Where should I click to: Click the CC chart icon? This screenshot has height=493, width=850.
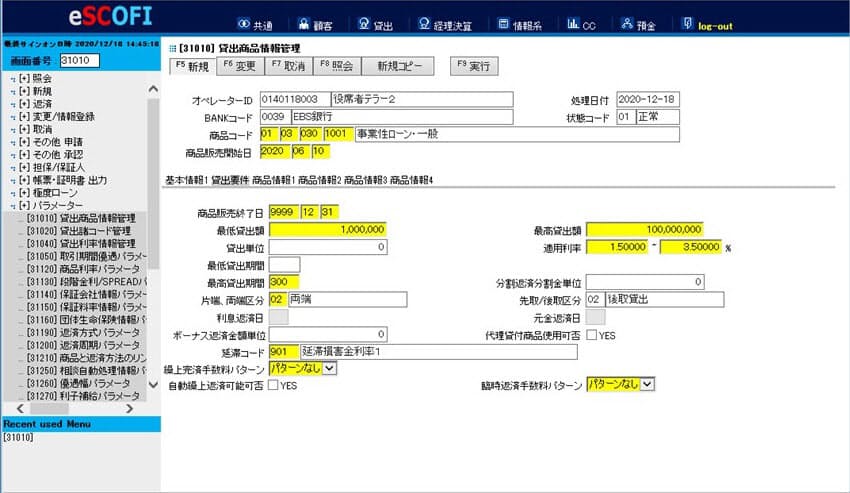pyautogui.click(x=572, y=23)
